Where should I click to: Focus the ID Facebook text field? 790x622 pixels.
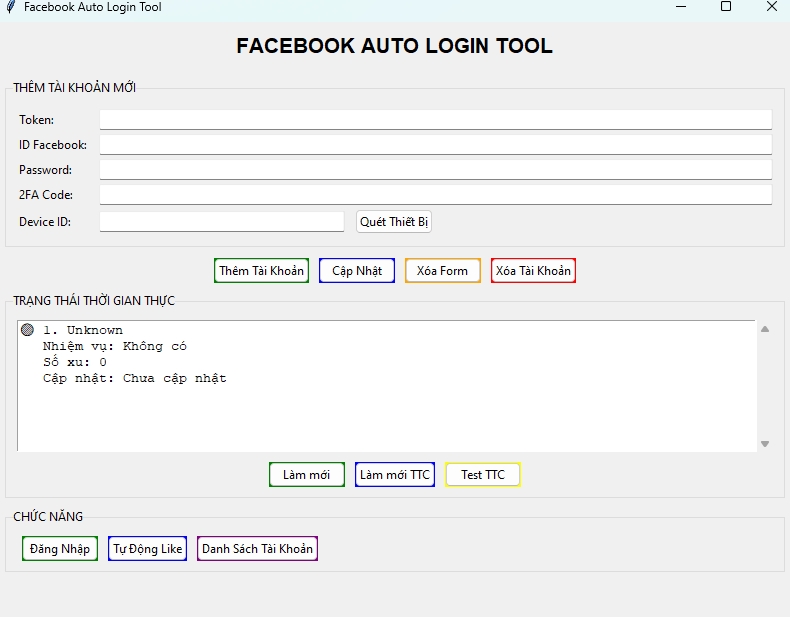(435, 145)
